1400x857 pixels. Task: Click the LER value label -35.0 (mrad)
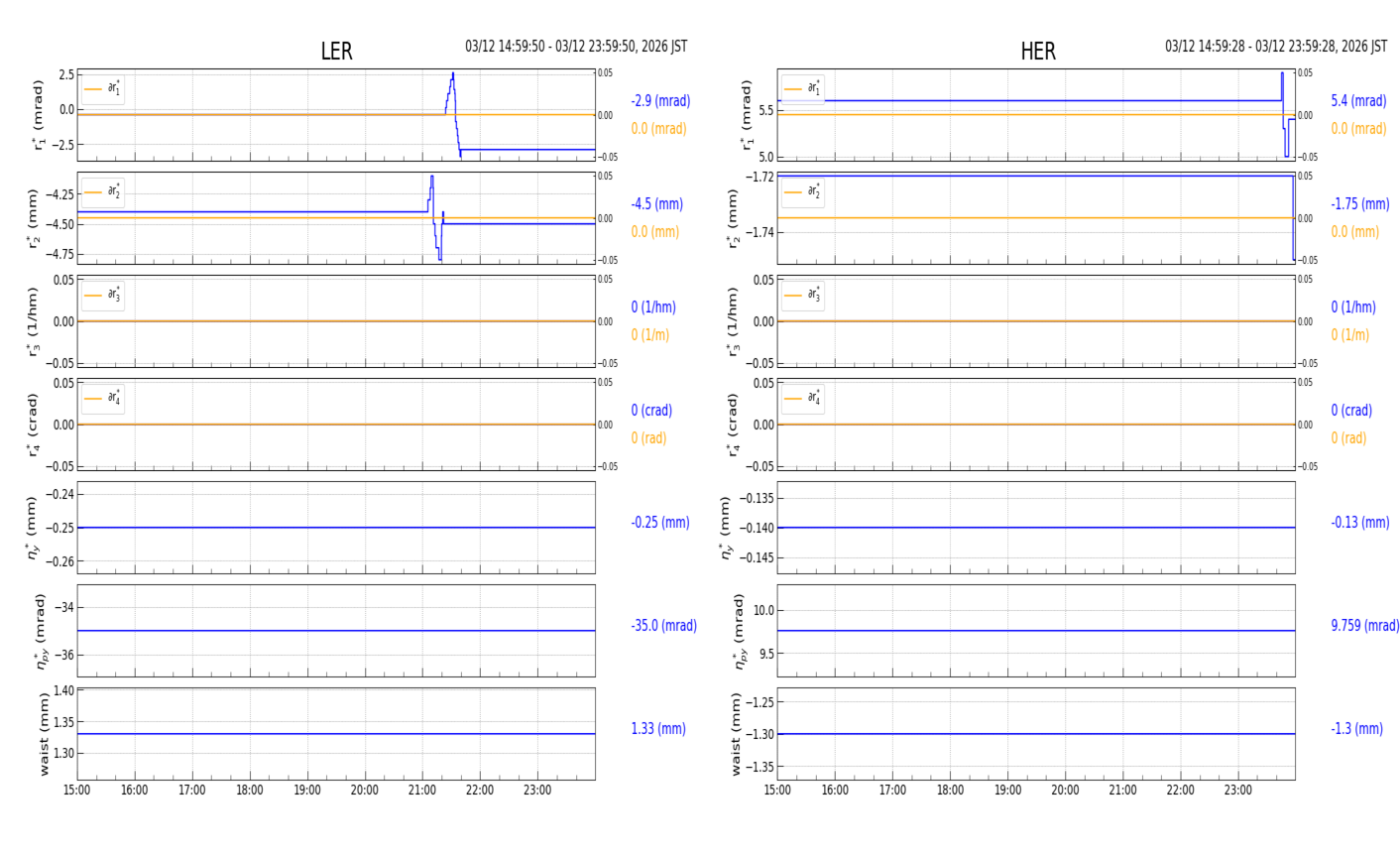[x=663, y=626]
